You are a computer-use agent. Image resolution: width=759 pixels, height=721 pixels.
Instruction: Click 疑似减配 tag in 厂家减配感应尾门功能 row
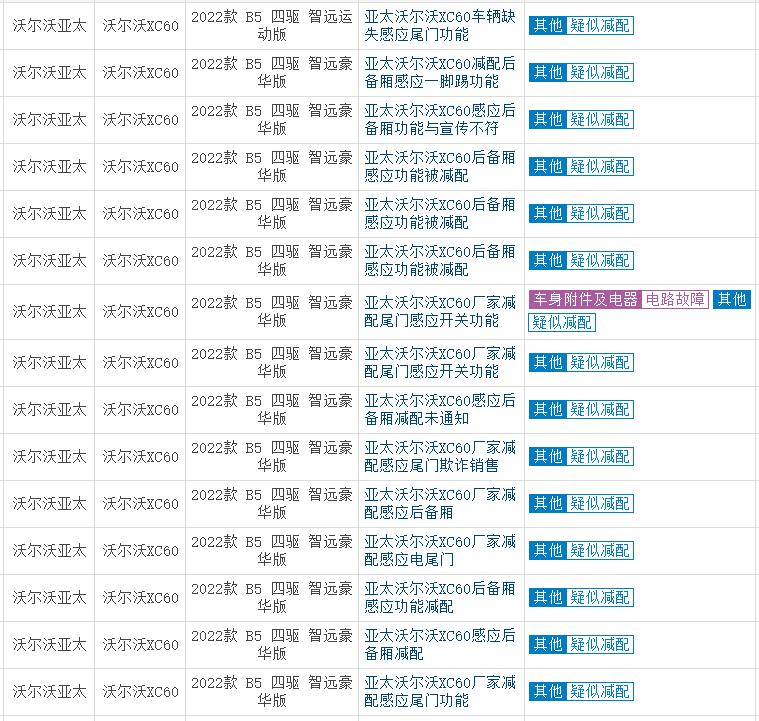click(x=600, y=691)
